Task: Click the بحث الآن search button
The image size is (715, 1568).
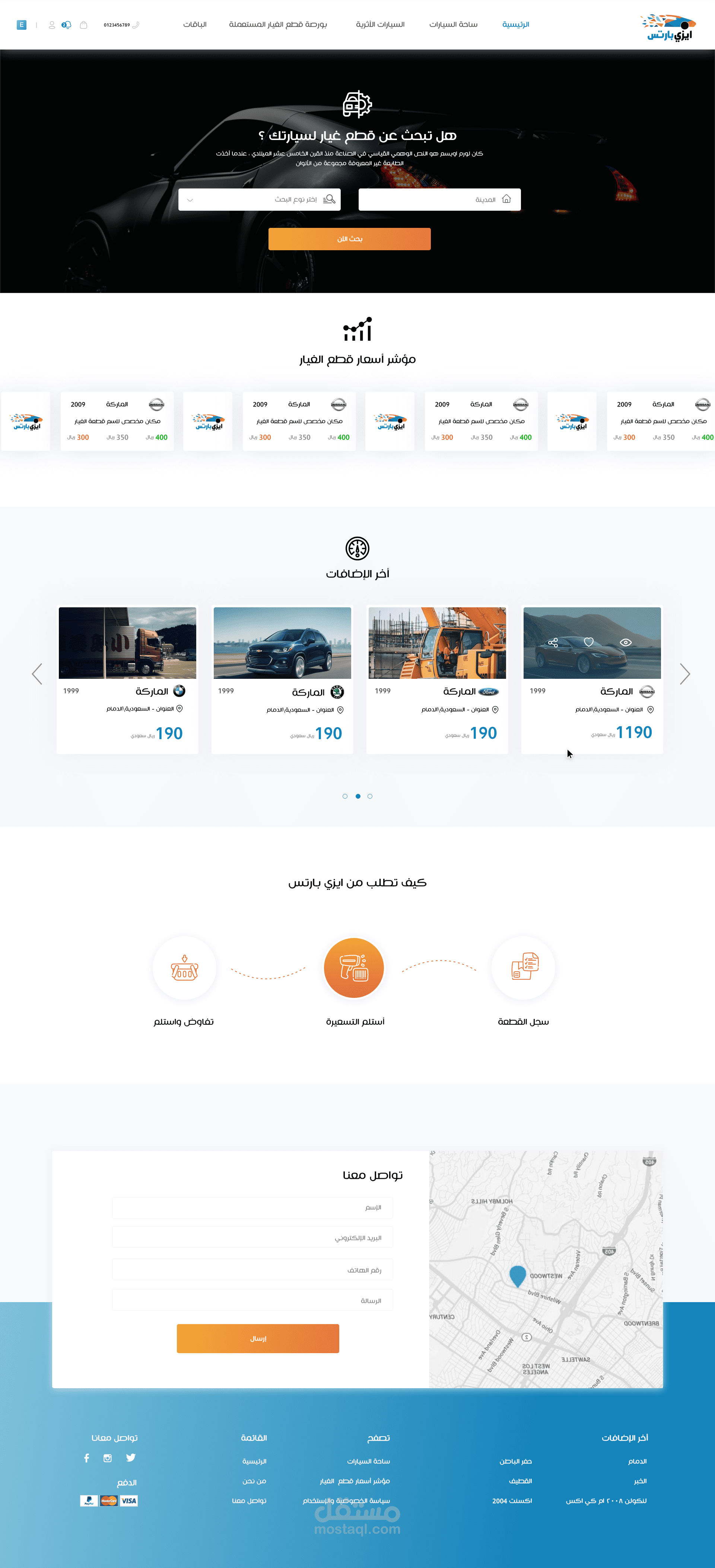Action: tap(349, 239)
